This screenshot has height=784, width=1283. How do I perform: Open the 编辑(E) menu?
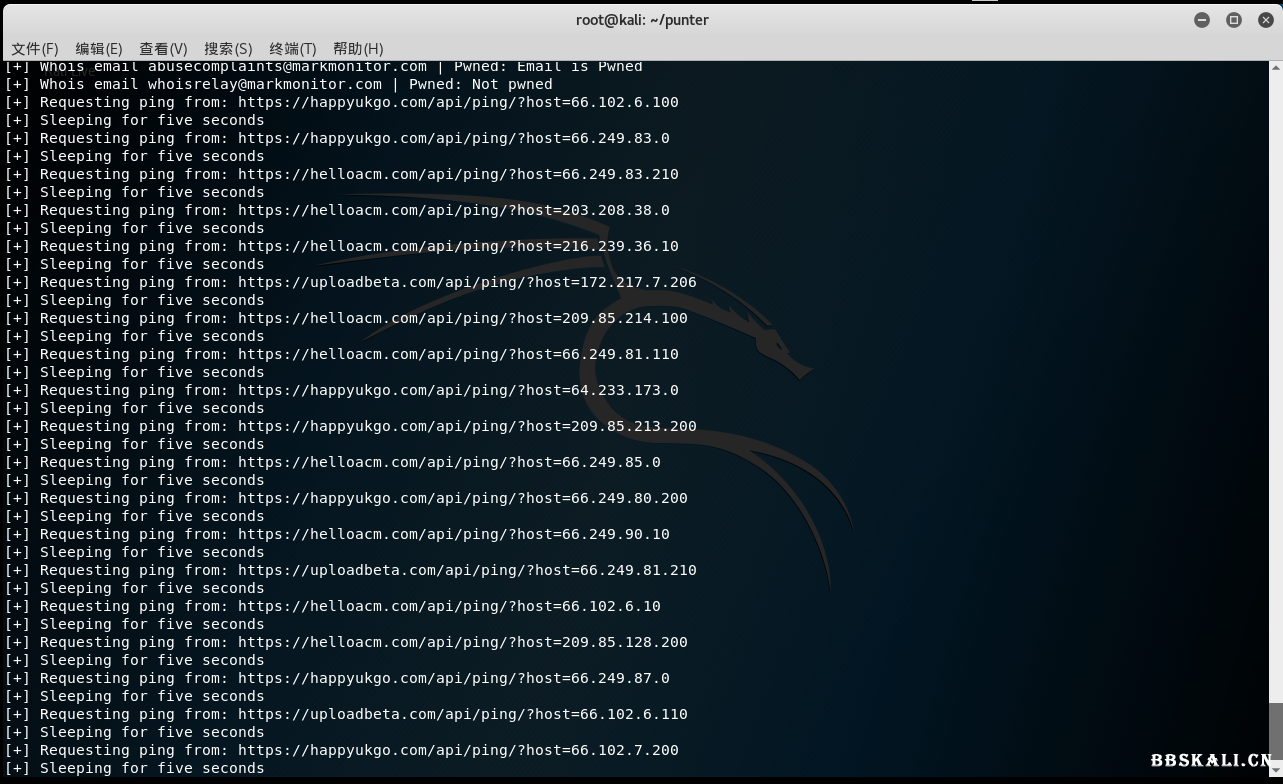coord(99,48)
